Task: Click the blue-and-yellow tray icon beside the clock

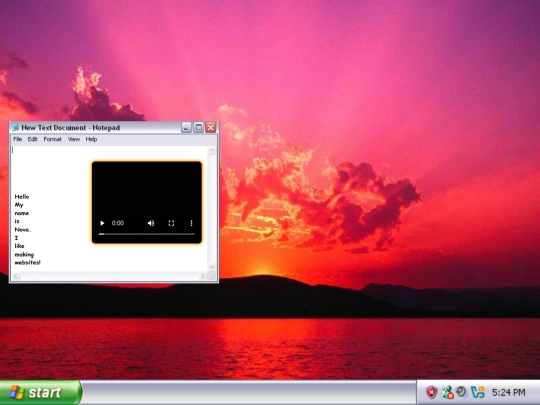Action: click(x=478, y=392)
